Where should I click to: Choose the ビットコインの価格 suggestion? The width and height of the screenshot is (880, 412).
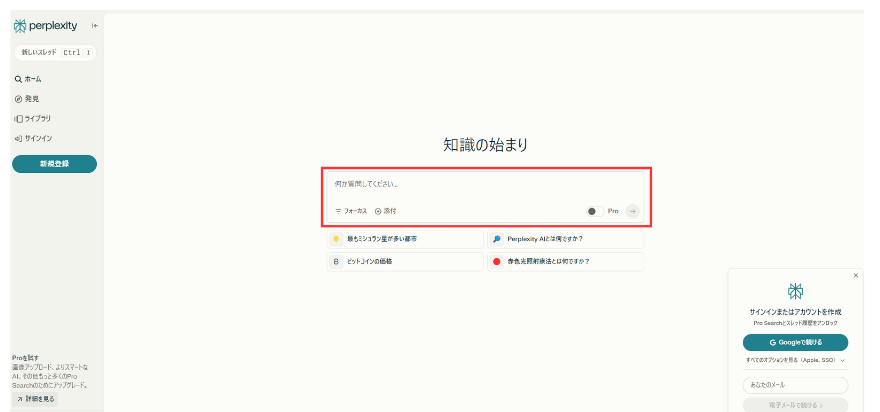405,262
